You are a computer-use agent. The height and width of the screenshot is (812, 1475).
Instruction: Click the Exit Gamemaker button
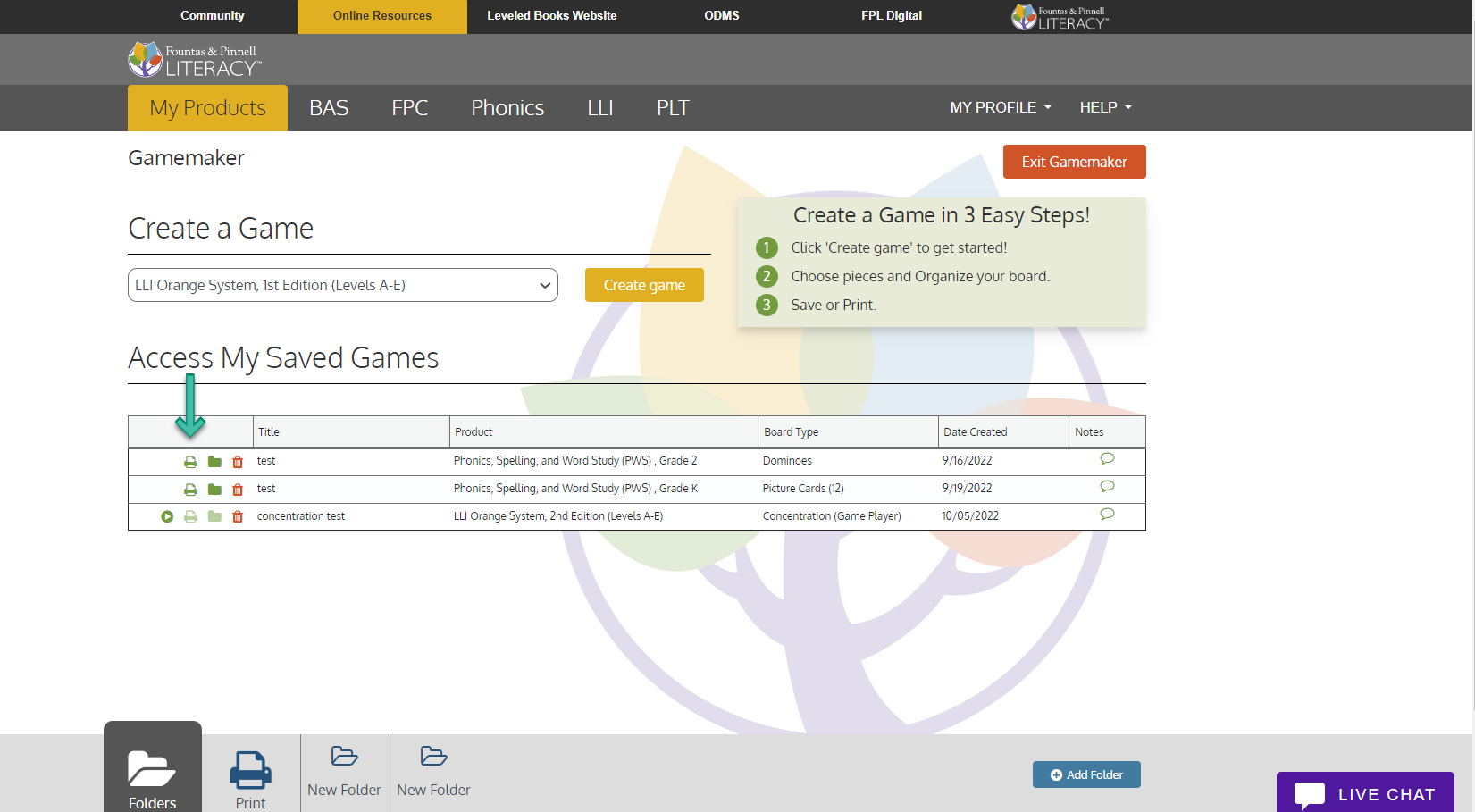(1074, 162)
